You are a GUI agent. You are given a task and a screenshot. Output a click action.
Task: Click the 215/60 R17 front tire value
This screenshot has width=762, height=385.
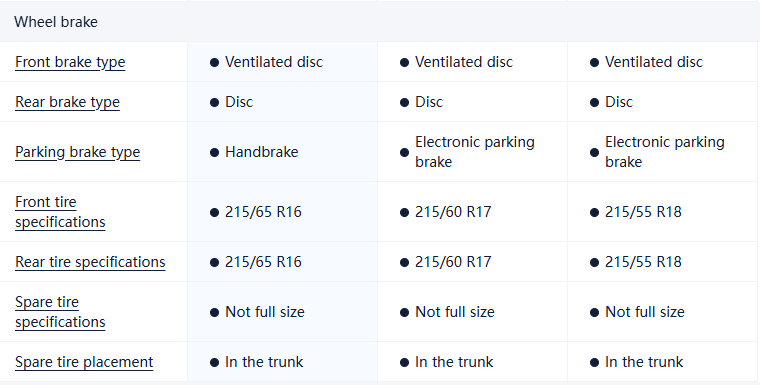tap(453, 212)
